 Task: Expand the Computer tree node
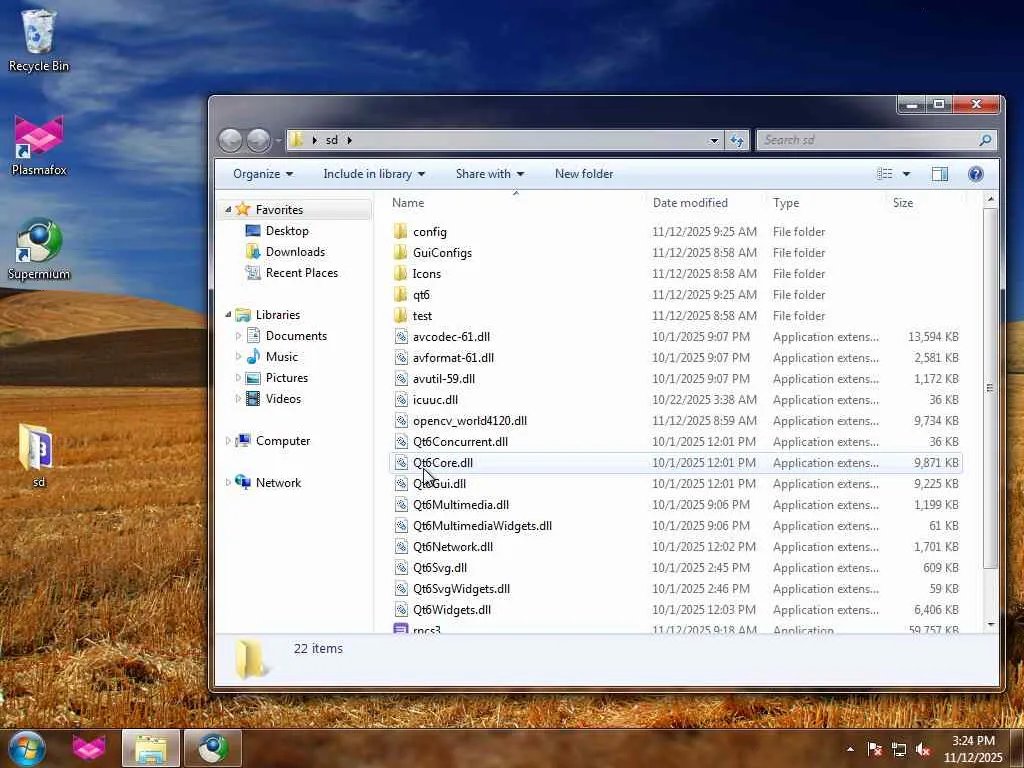pos(228,441)
